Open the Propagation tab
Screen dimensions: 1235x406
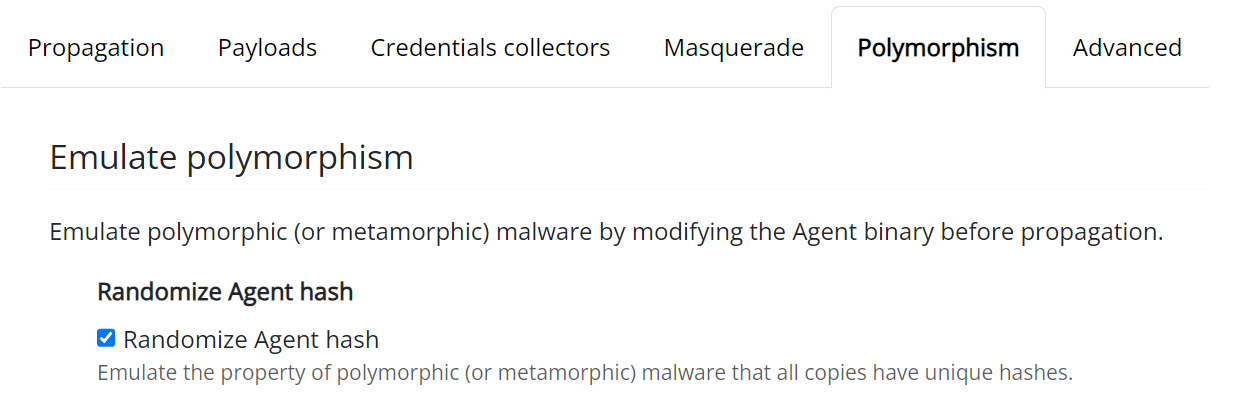point(96,48)
